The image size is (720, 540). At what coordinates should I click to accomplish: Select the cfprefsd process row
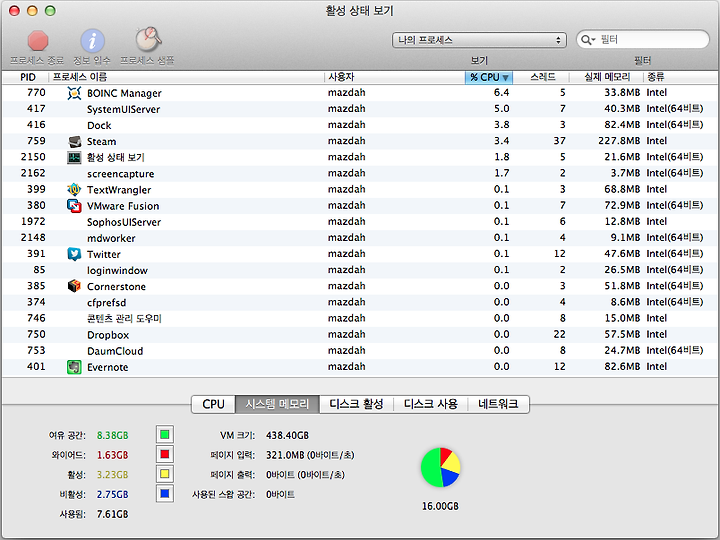pos(360,302)
